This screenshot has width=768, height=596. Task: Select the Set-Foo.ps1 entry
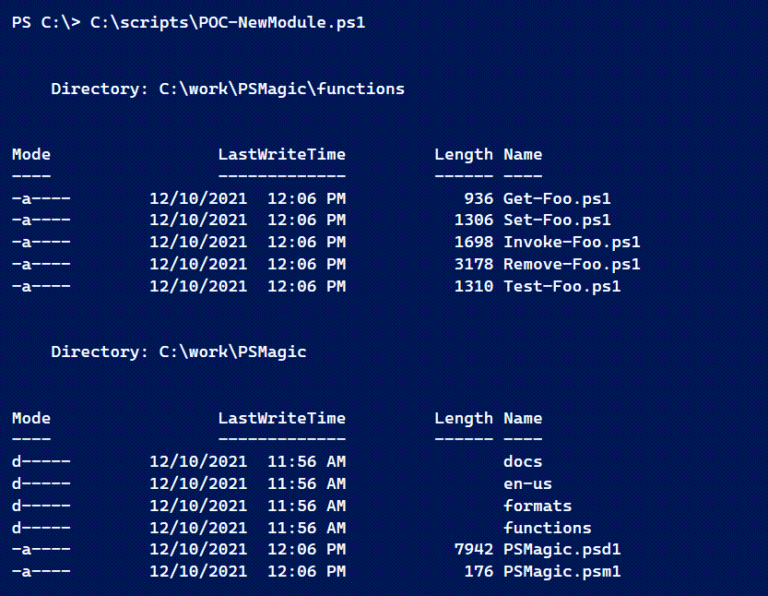coord(557,220)
